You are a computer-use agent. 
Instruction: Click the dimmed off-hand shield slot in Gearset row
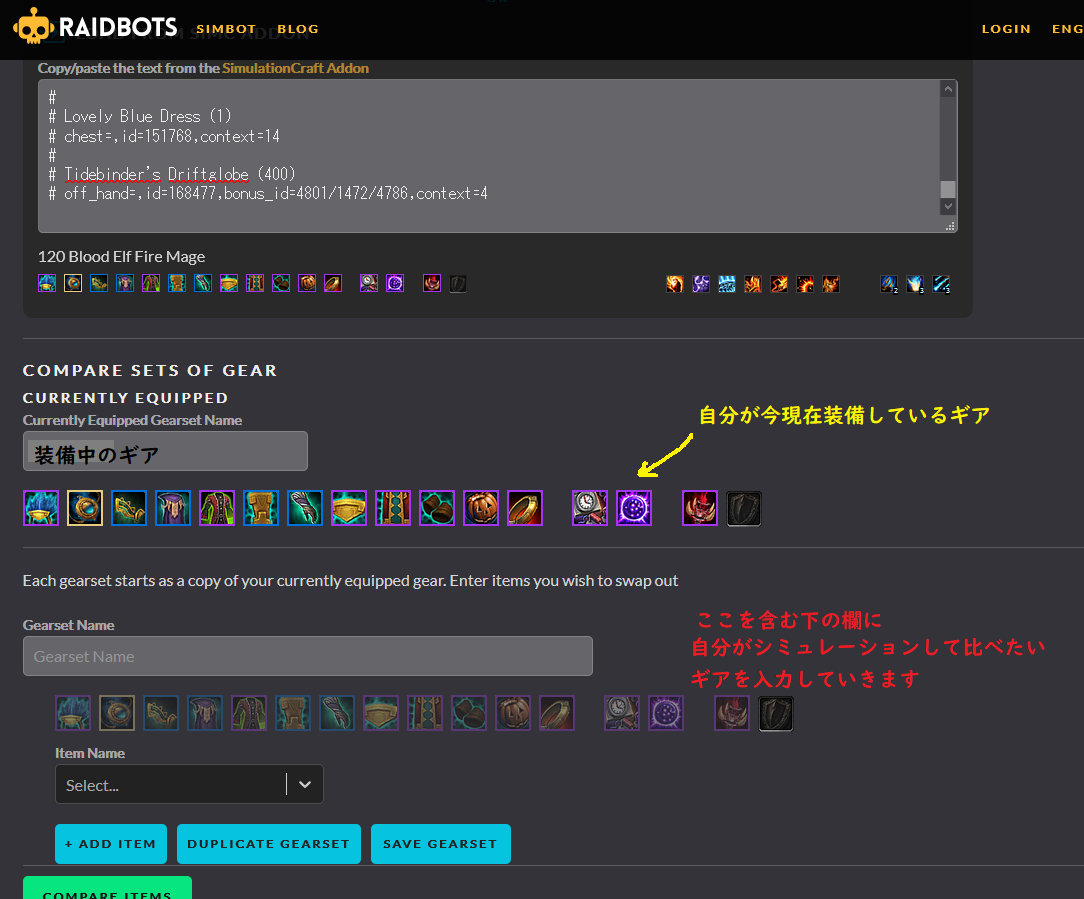[776, 713]
